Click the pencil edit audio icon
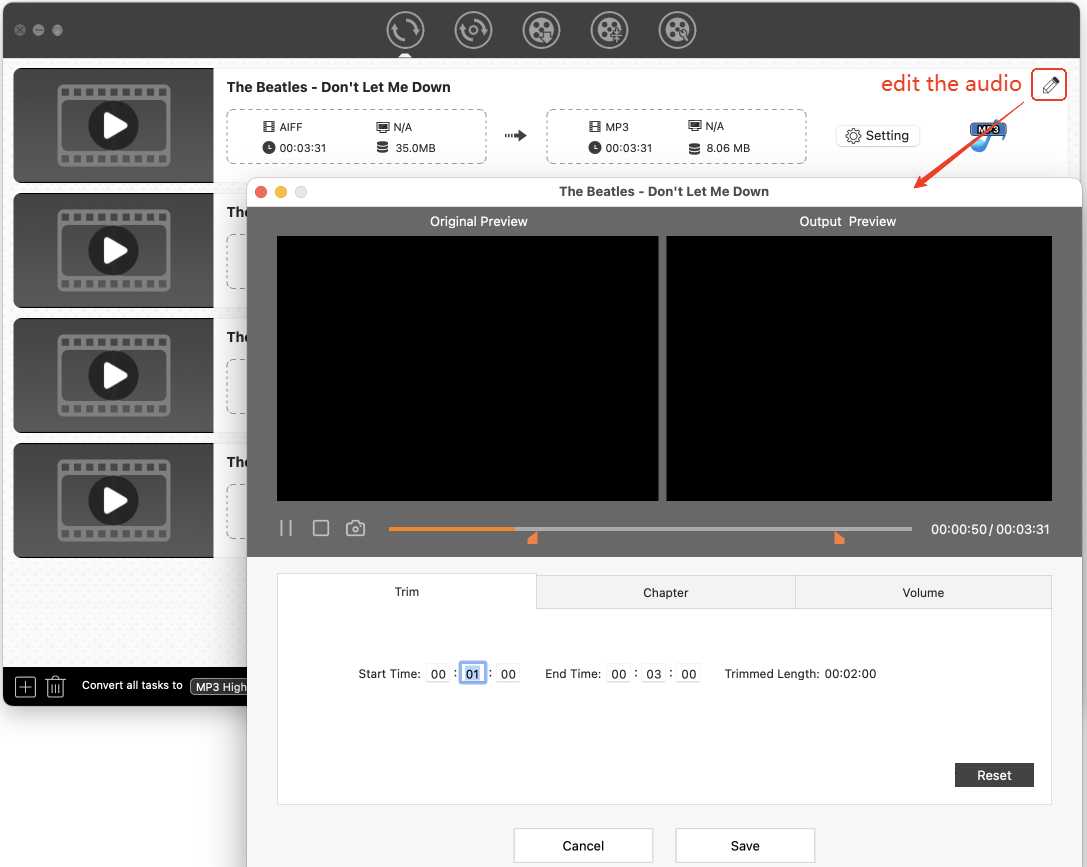Image resolution: width=1087 pixels, height=867 pixels. [1049, 85]
